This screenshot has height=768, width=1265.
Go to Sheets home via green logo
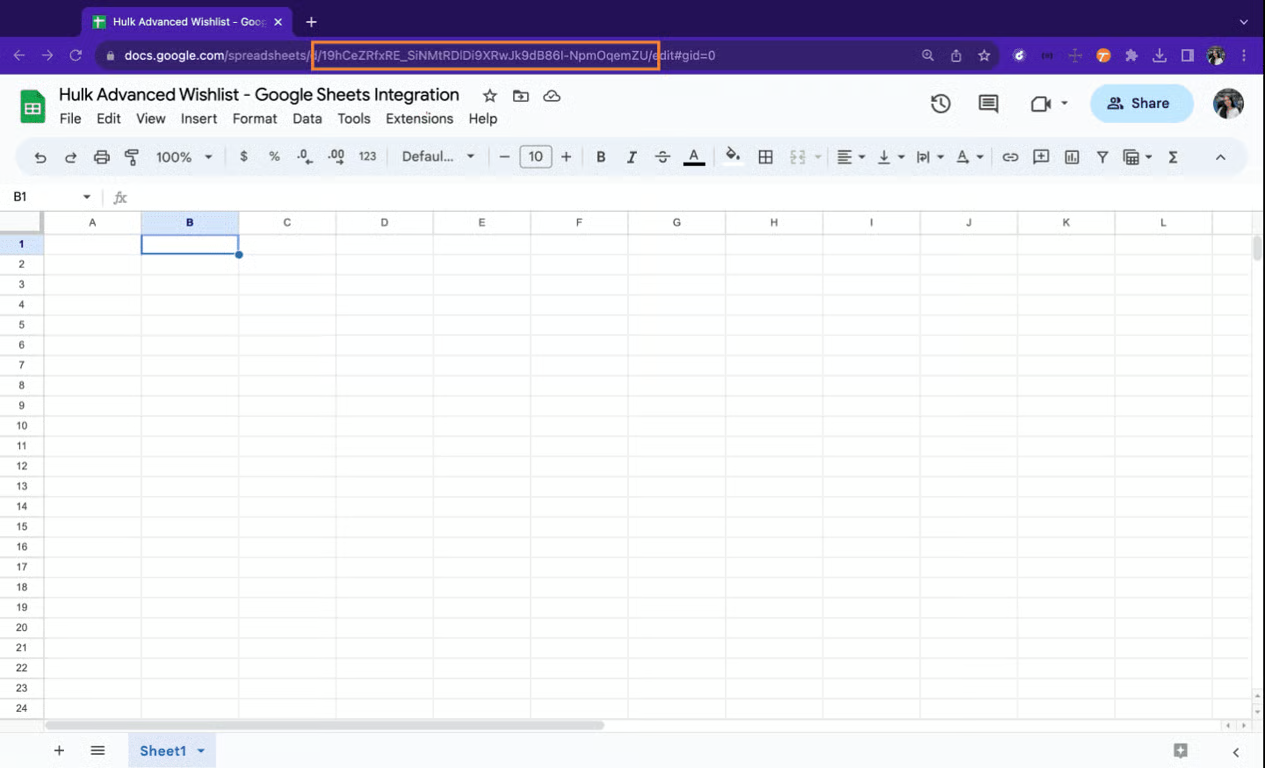[33, 105]
